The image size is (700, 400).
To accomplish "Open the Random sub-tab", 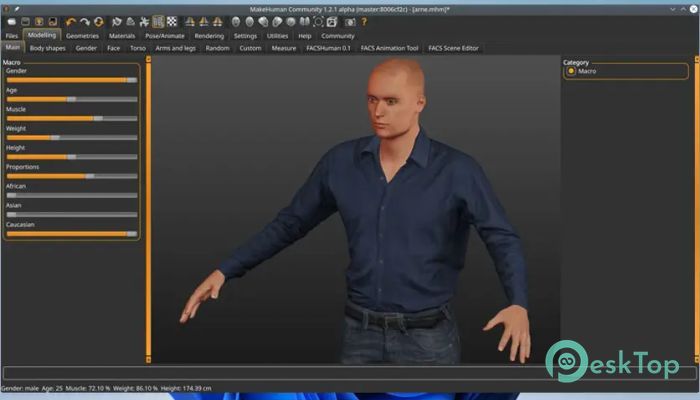I will tap(217, 48).
